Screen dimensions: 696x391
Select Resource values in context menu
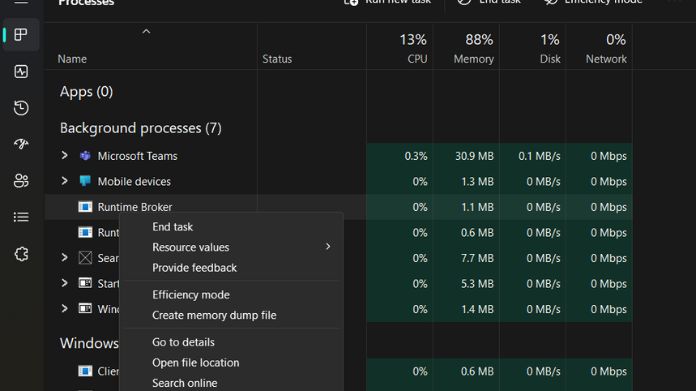tap(190, 247)
